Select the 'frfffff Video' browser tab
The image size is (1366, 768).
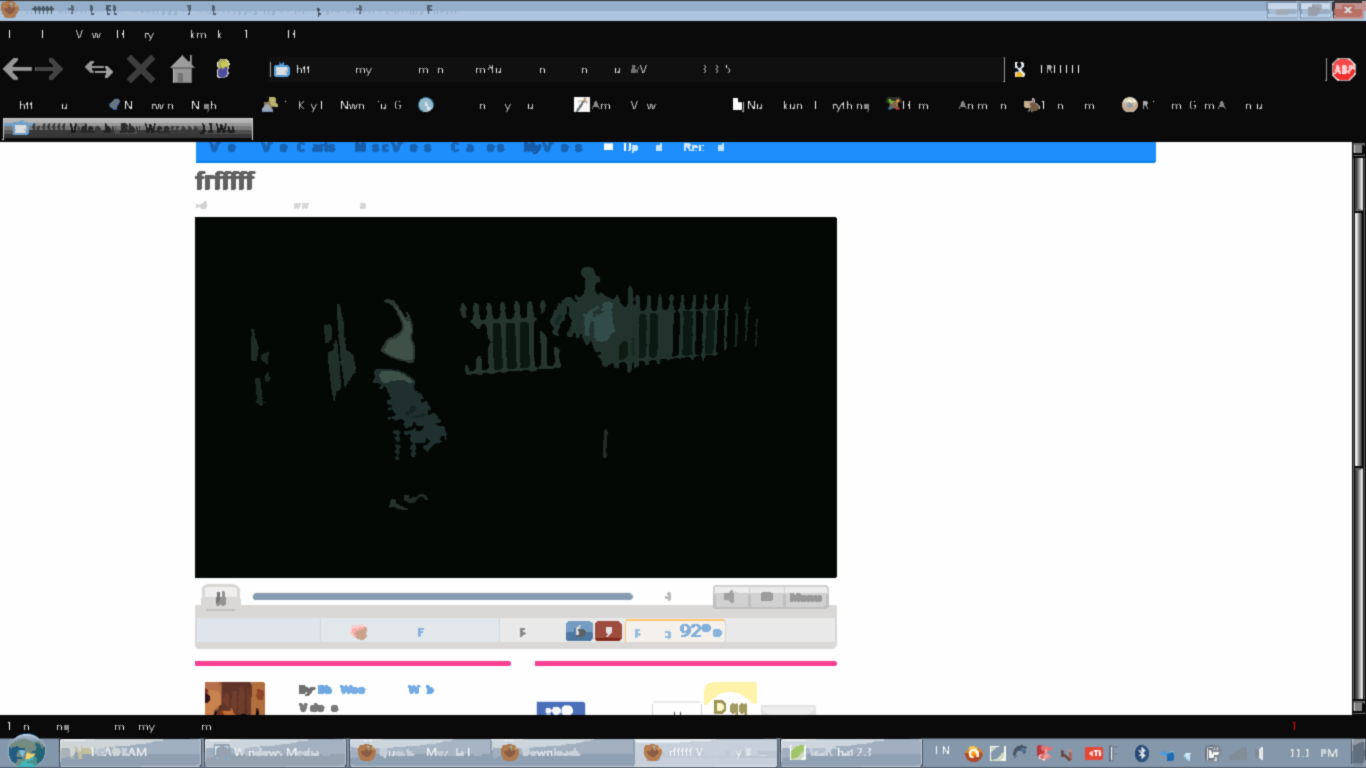[127, 129]
